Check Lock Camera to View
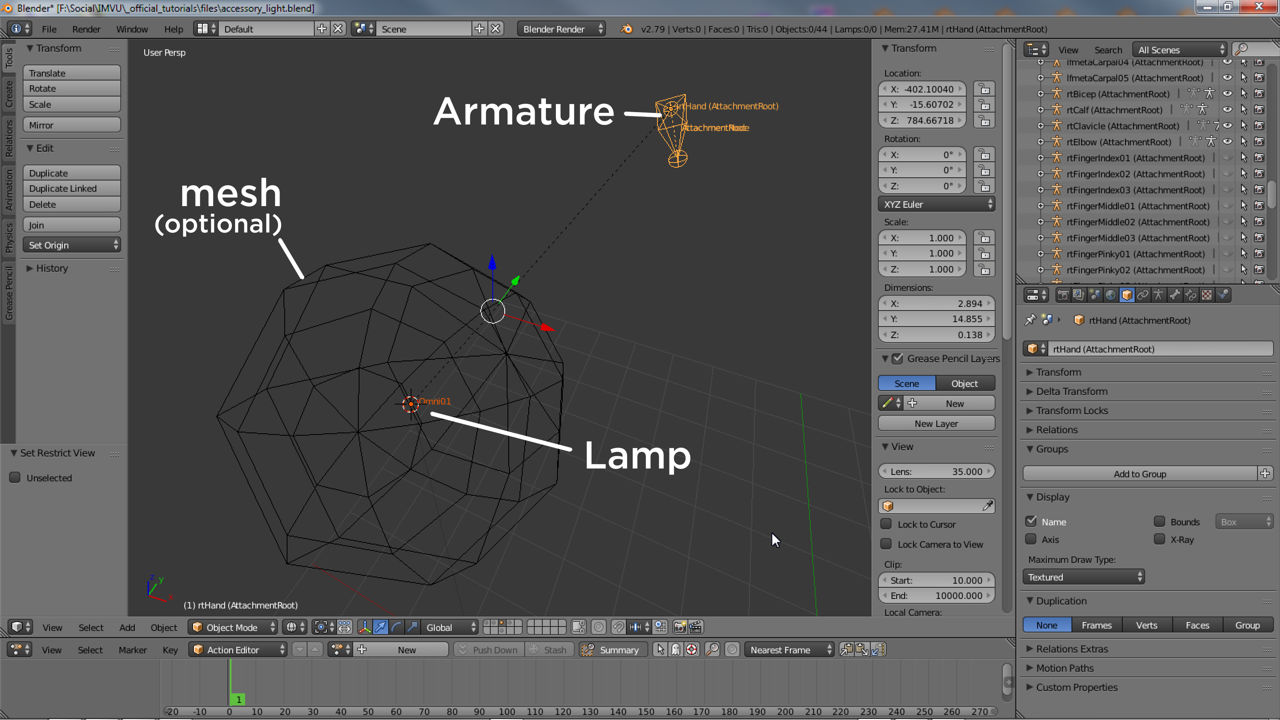The height and width of the screenshot is (720, 1280). click(x=886, y=544)
